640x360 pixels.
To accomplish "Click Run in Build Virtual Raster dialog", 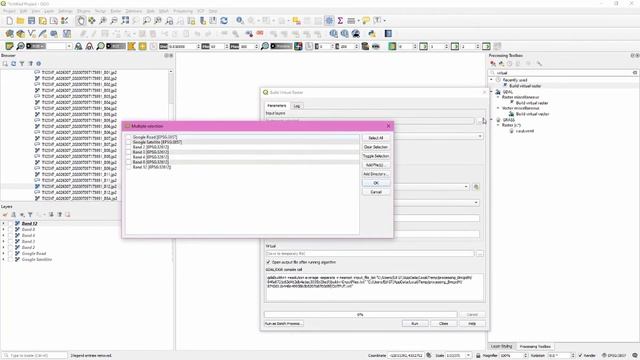I will tap(415, 323).
